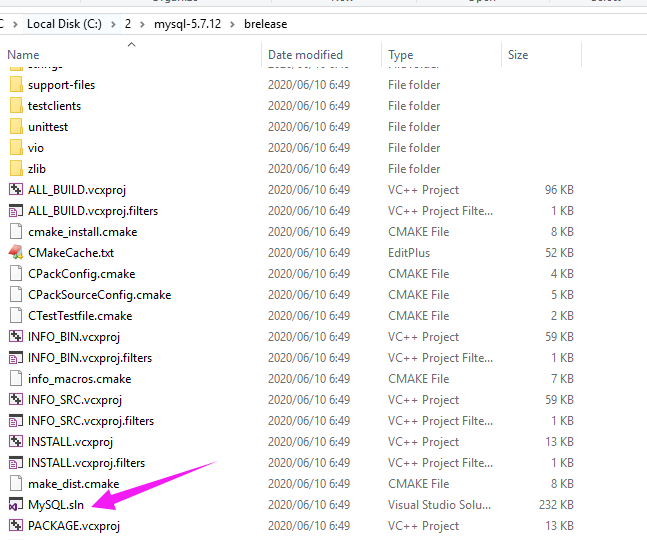647x540 pixels.
Task: Select the ALL_BUILD.vcxproj file name
Action: coord(77,190)
